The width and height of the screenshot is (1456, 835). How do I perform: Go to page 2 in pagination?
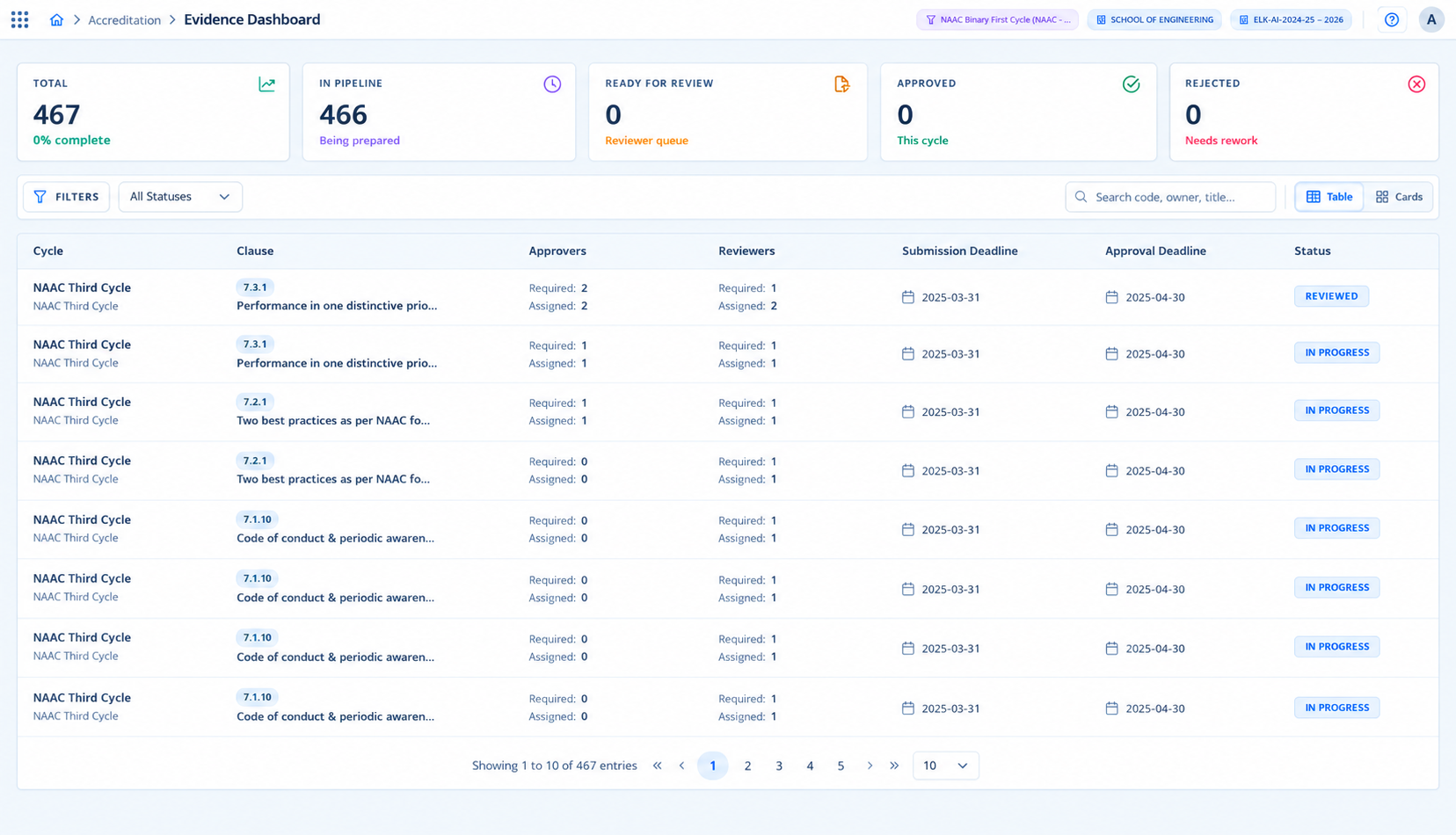[747, 766]
